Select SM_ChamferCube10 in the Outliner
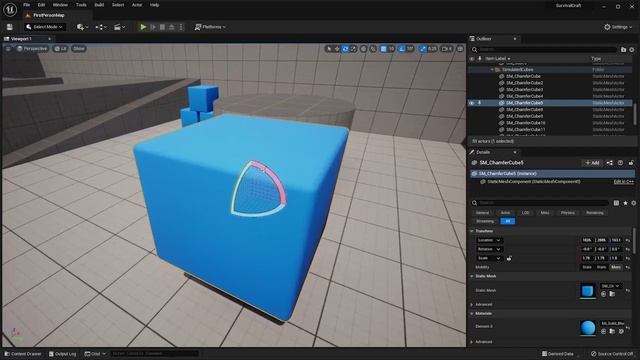Image resolution: width=640 pixels, height=360 pixels. tap(526, 123)
